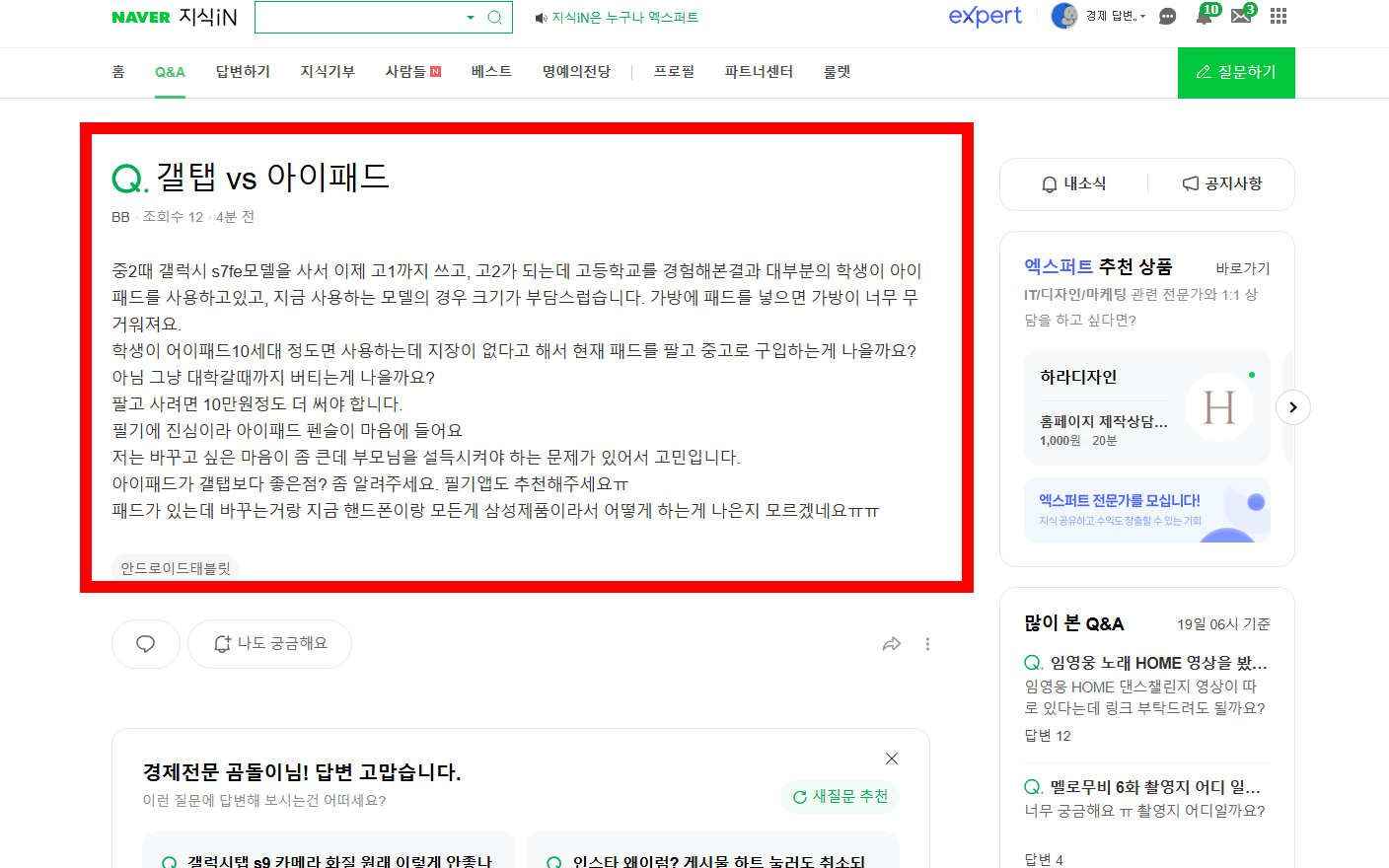Open the eXpert logo link
The image size is (1389, 868).
pos(985,16)
